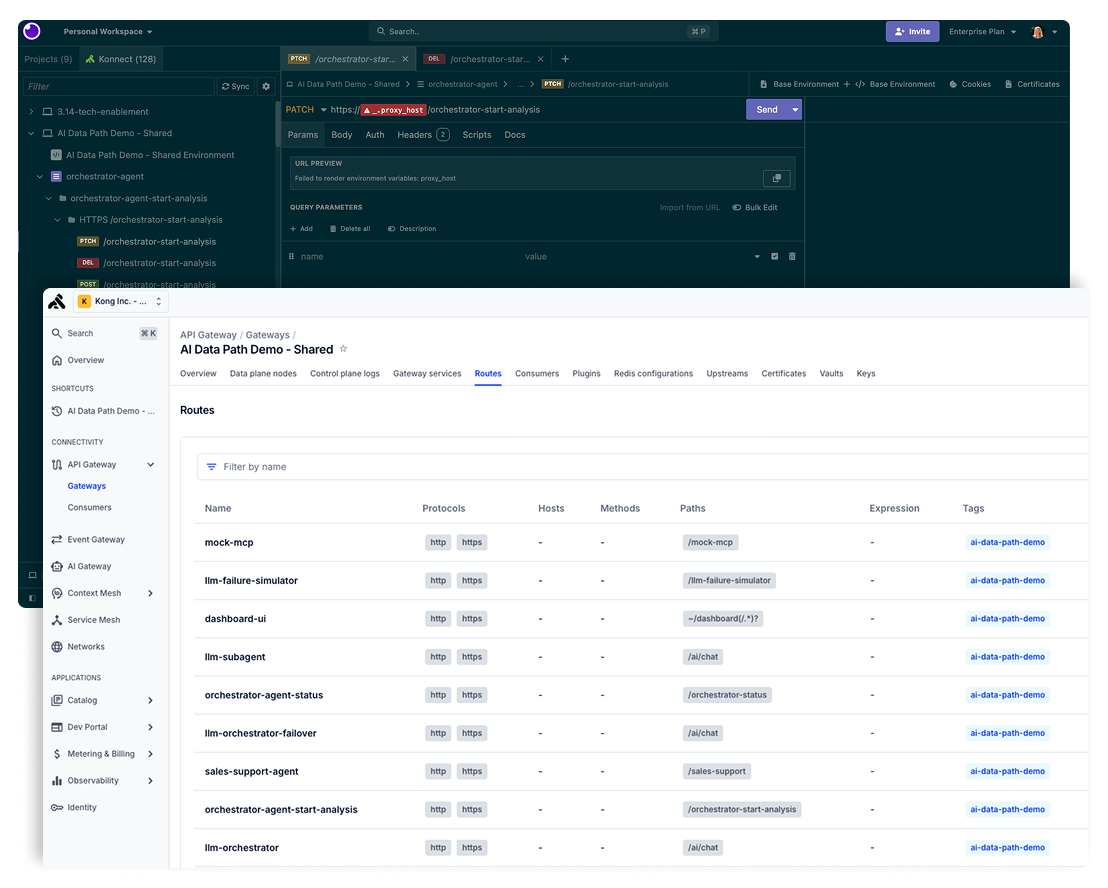Image resolution: width=1108 pixels, height=888 pixels.
Task: Open the Docs tab in Insomnia
Action: tap(514, 135)
